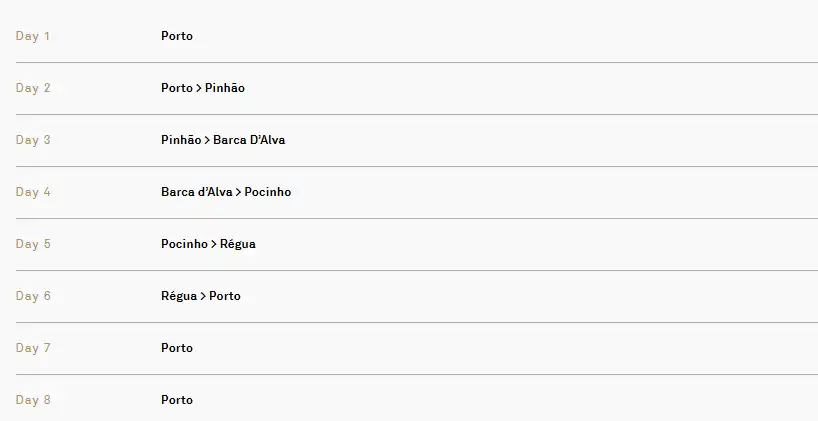This screenshot has height=421, width=818.
Task: Expand the Pocinho > Régua entry
Action: pyautogui.click(x=207, y=244)
